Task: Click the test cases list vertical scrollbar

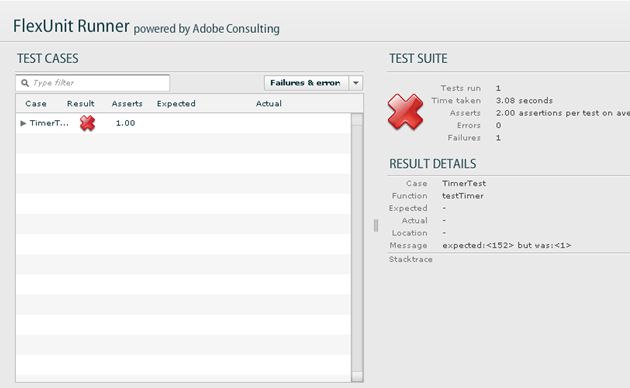Action: coord(357,247)
